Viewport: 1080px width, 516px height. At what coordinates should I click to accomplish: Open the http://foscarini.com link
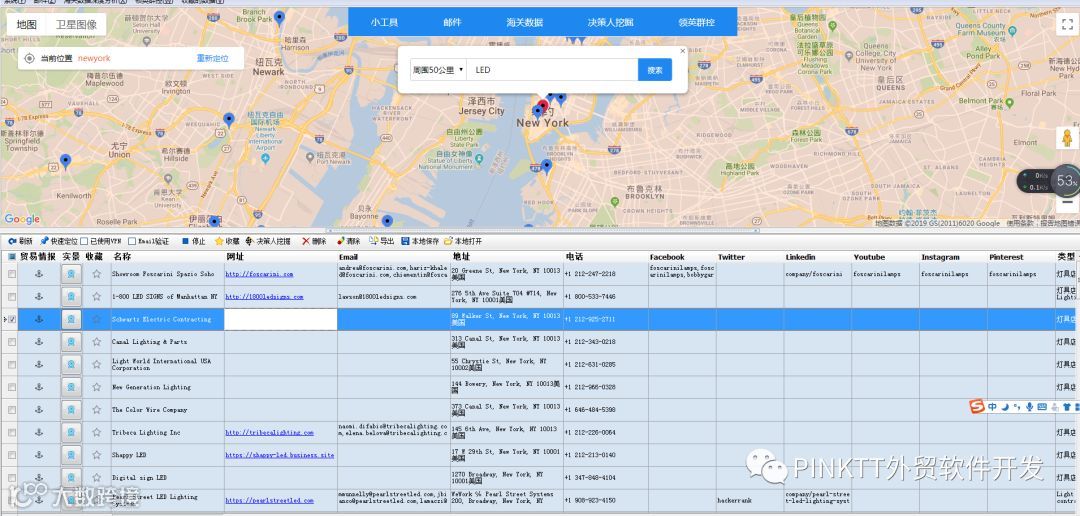[x=259, y=274]
